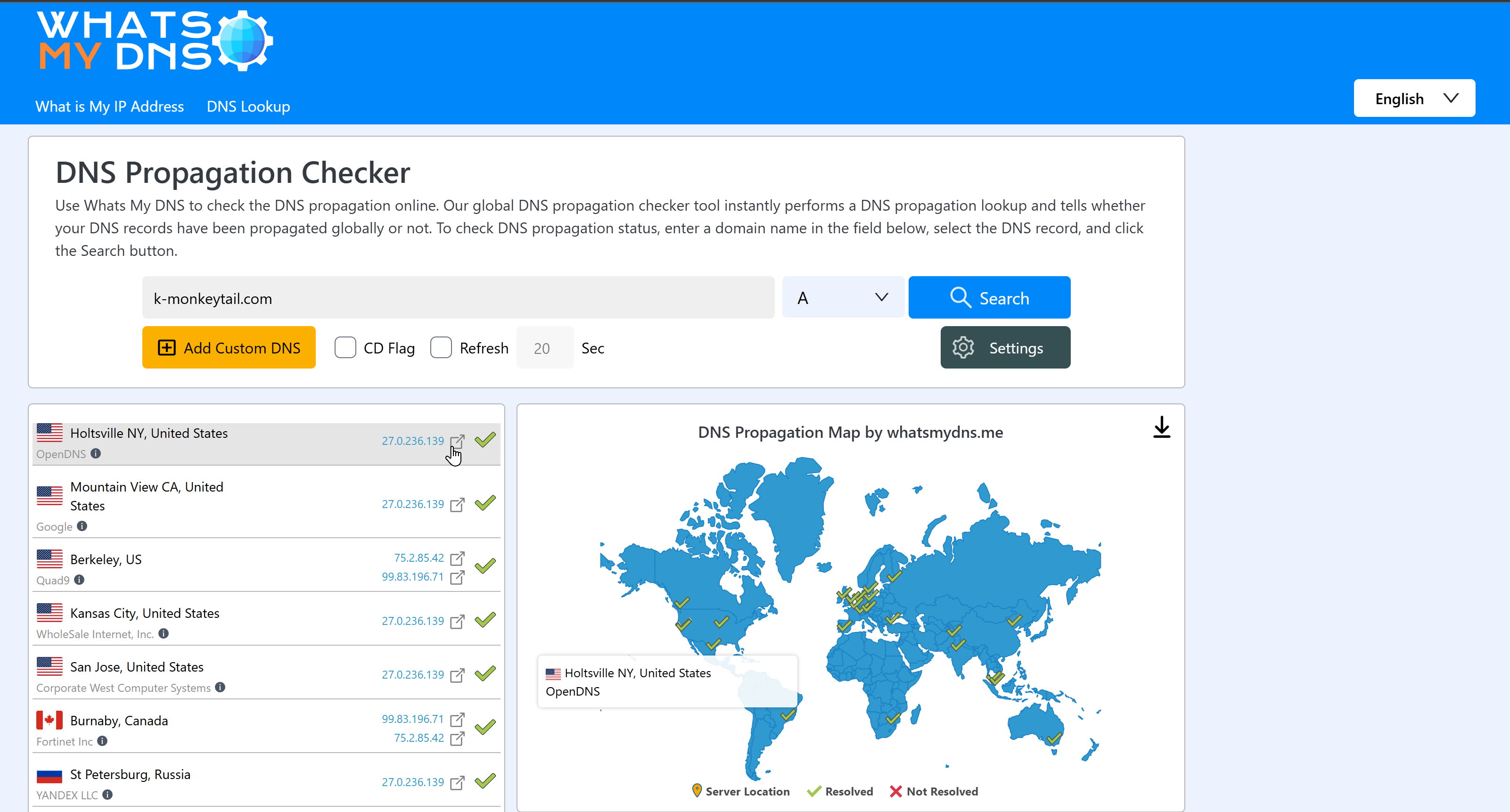Click the Add Custom DNS button
This screenshot has height=812, width=1510.
[x=229, y=348]
